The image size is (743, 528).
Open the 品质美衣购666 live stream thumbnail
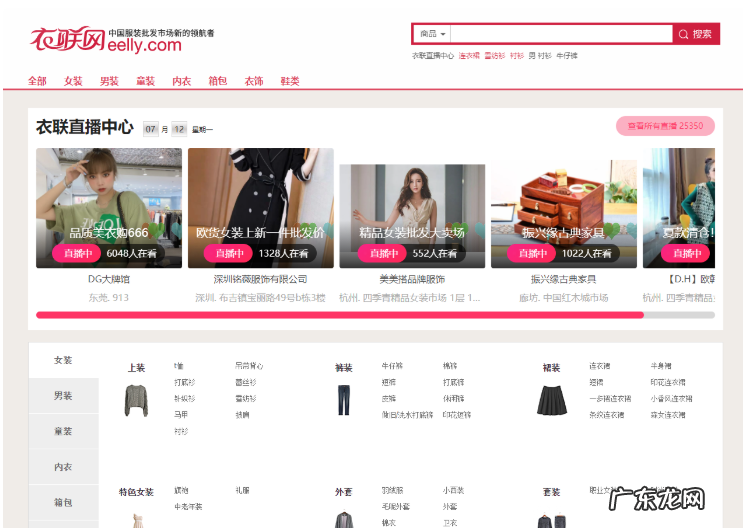109,208
